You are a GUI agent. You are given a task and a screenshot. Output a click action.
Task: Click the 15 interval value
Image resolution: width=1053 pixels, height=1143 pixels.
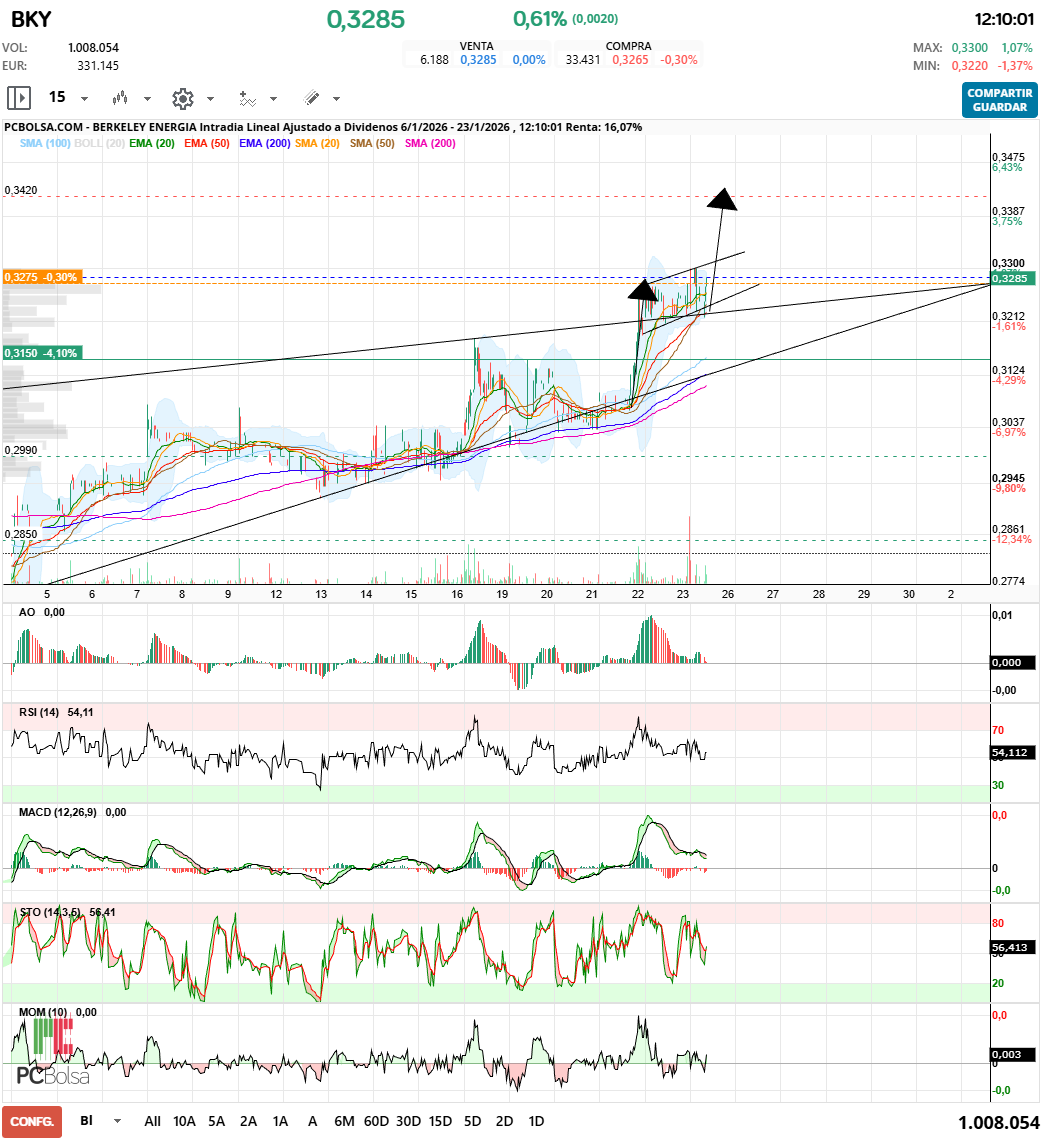click(57, 97)
